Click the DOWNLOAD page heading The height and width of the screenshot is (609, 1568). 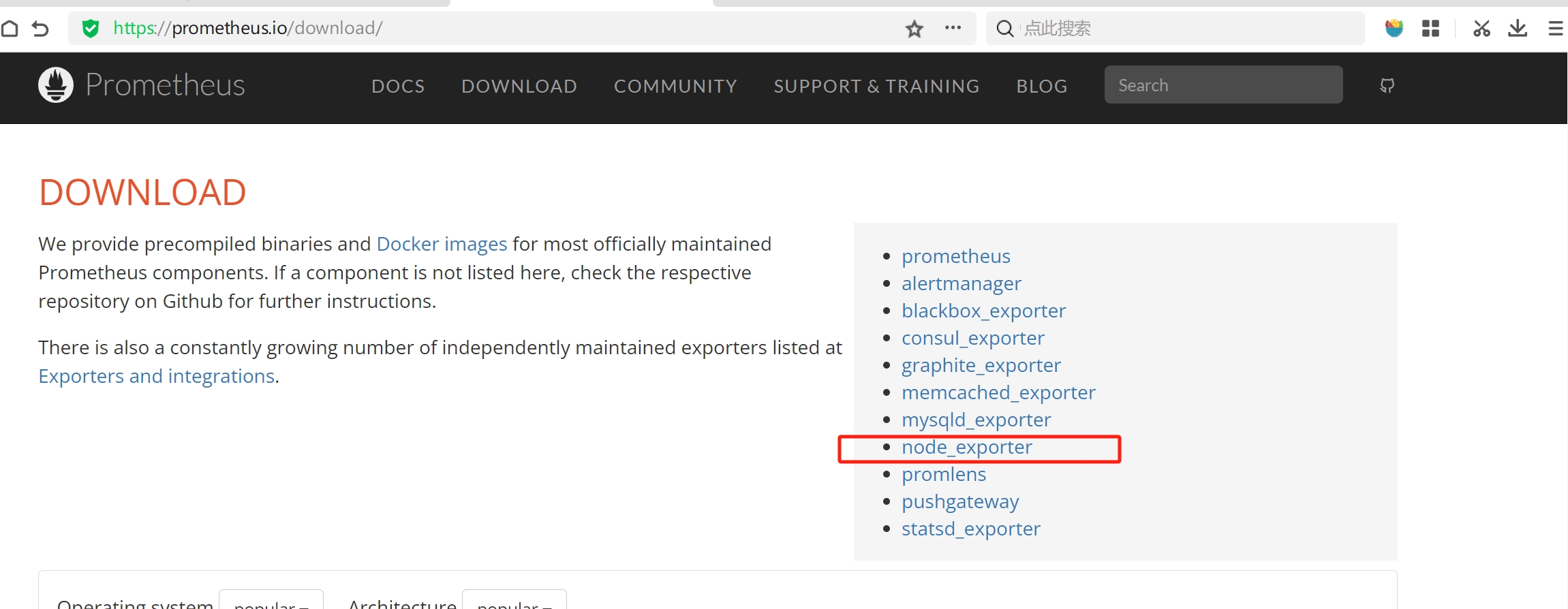(142, 192)
